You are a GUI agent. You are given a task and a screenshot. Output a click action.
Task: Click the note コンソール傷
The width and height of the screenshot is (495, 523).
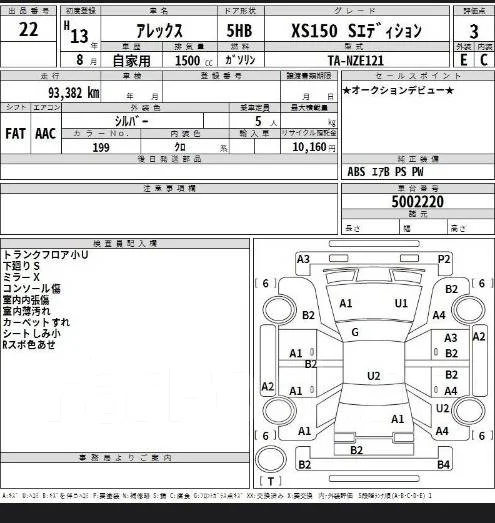point(32,289)
